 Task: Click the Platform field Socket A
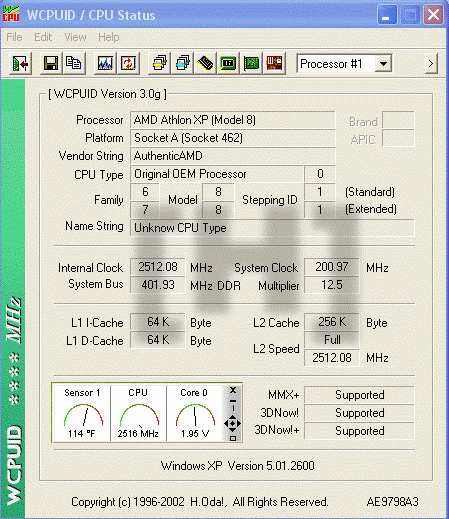232,138
